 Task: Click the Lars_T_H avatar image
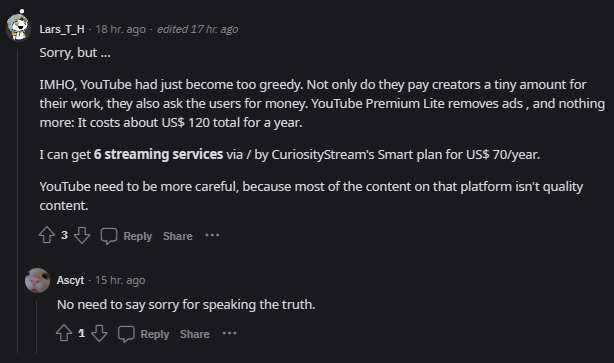18,27
